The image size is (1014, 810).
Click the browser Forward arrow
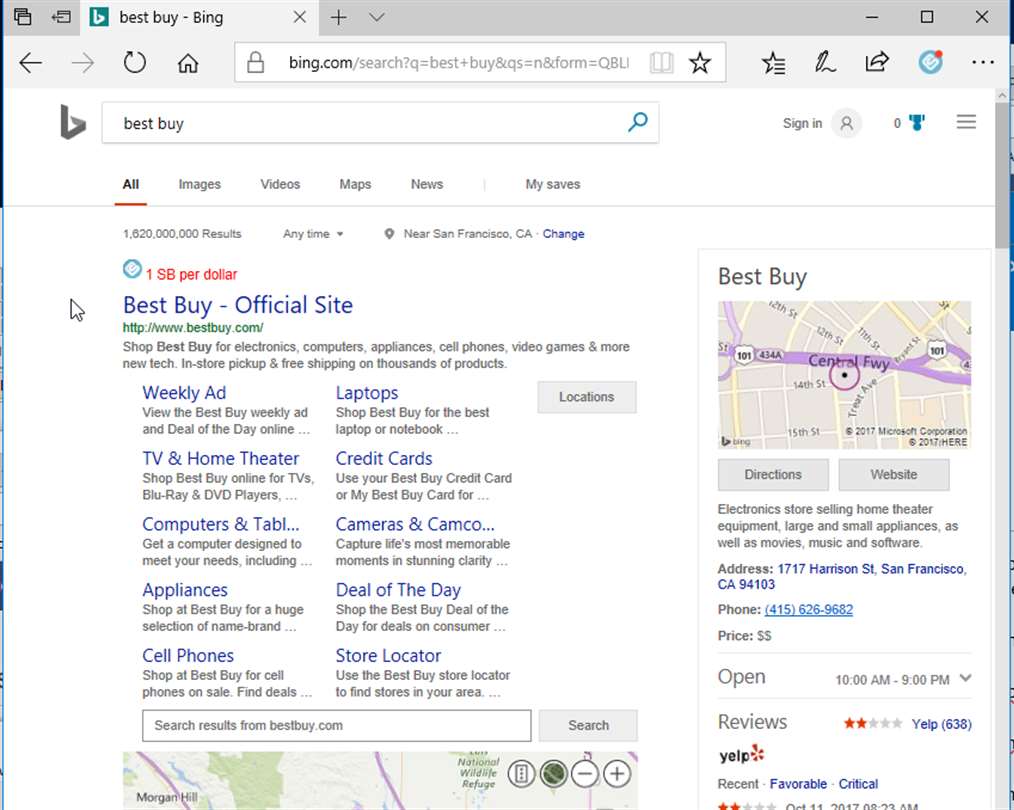pyautogui.click(x=83, y=63)
